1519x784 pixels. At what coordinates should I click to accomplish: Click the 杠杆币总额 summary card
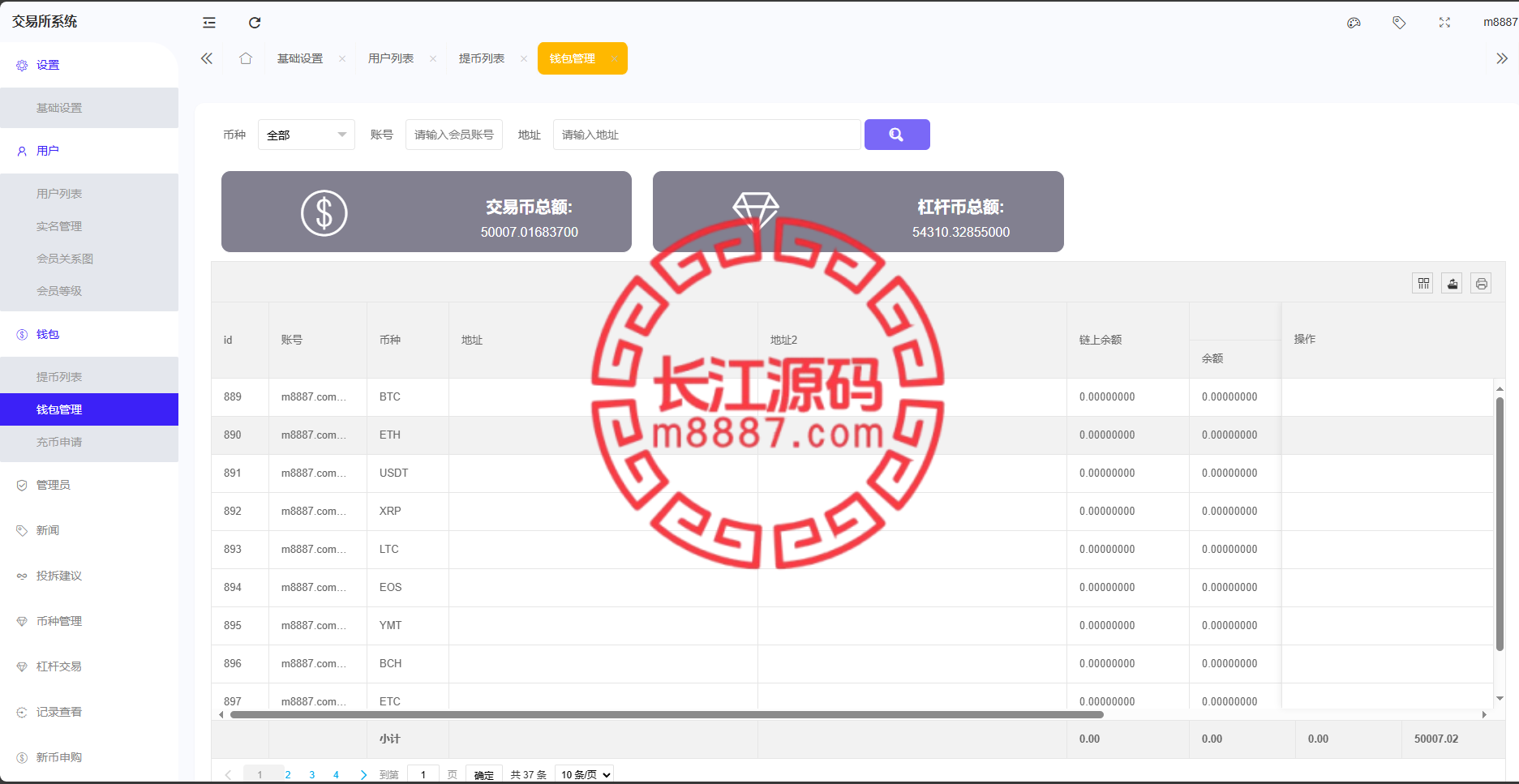[x=858, y=212]
